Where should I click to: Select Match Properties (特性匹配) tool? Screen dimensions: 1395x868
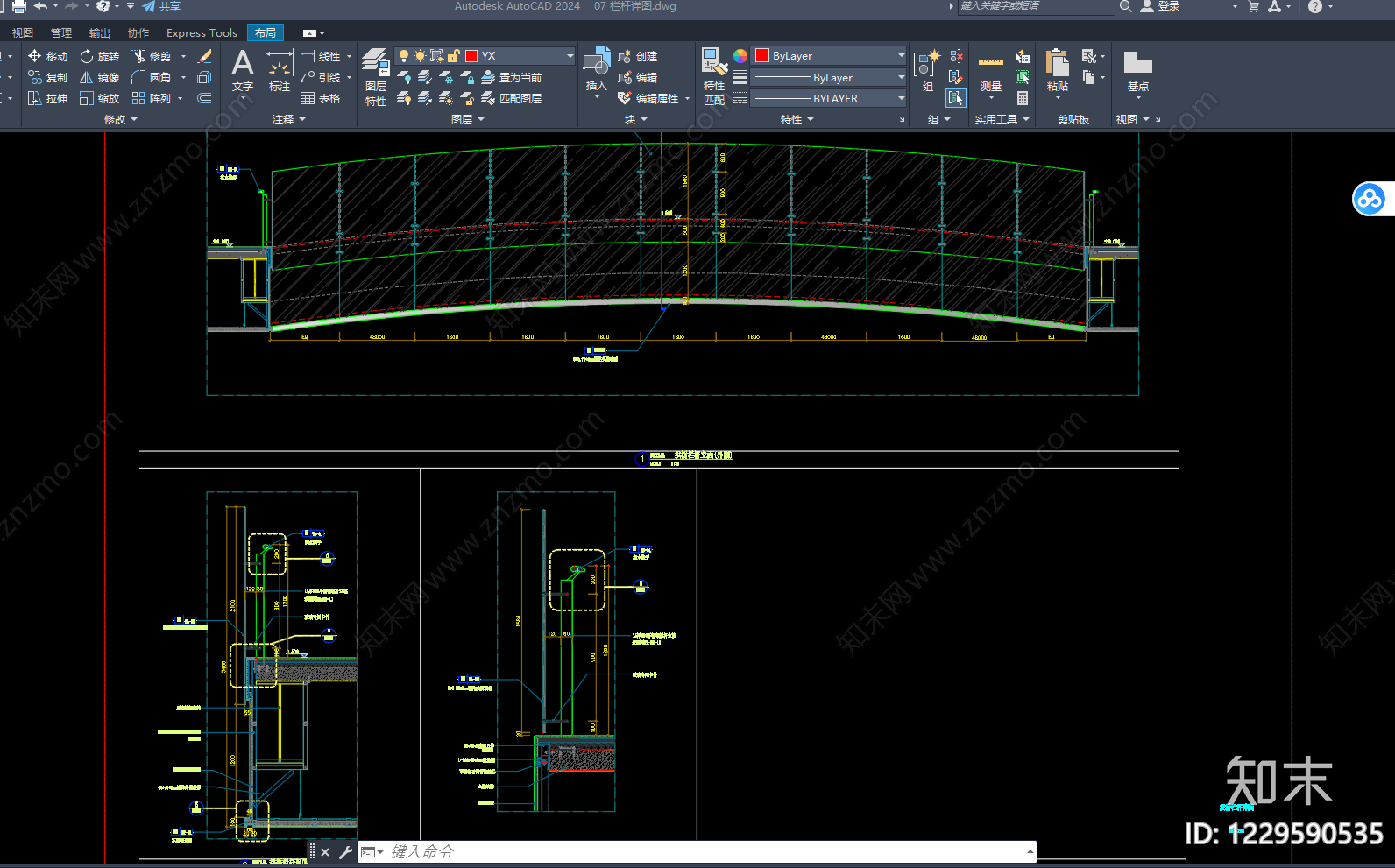coord(714,77)
